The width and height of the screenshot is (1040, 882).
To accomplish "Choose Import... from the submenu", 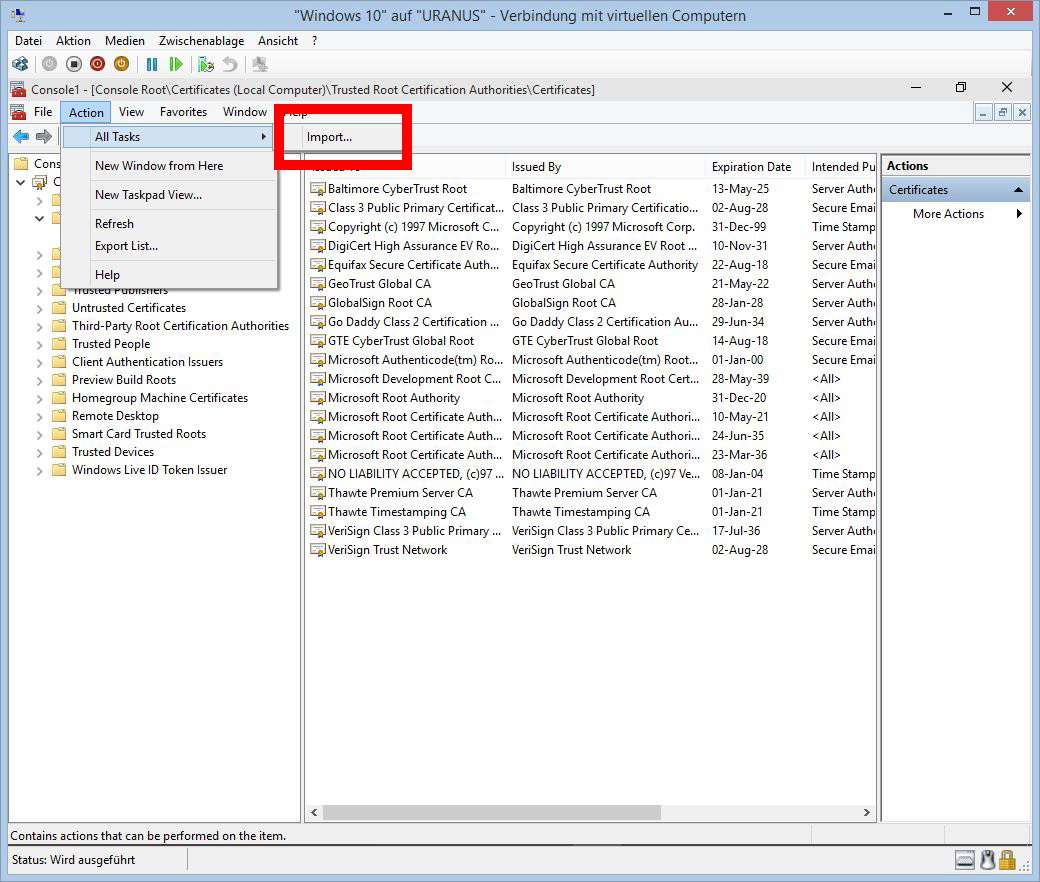I will point(329,137).
